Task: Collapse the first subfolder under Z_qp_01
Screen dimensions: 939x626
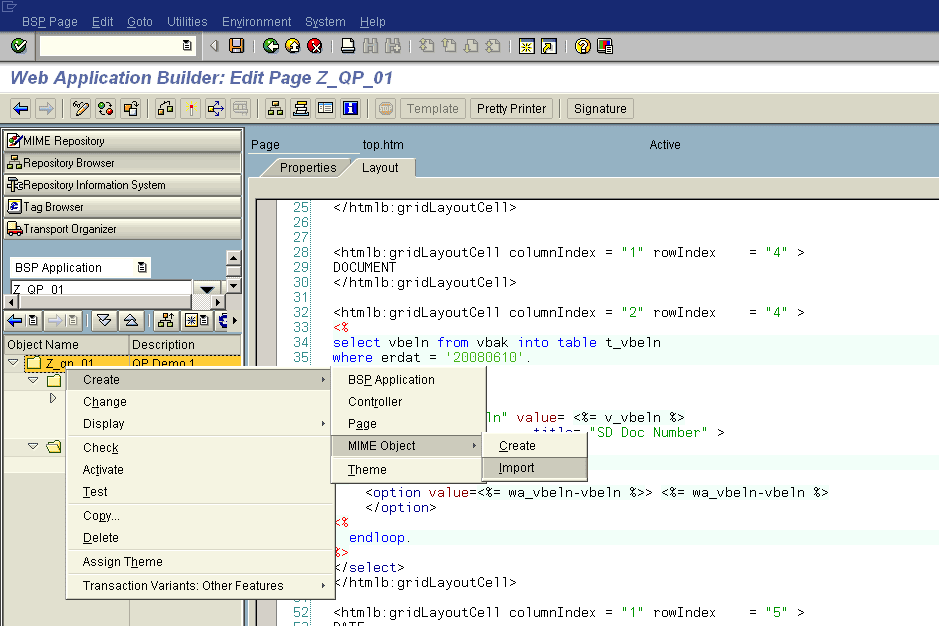Action: 34,380
